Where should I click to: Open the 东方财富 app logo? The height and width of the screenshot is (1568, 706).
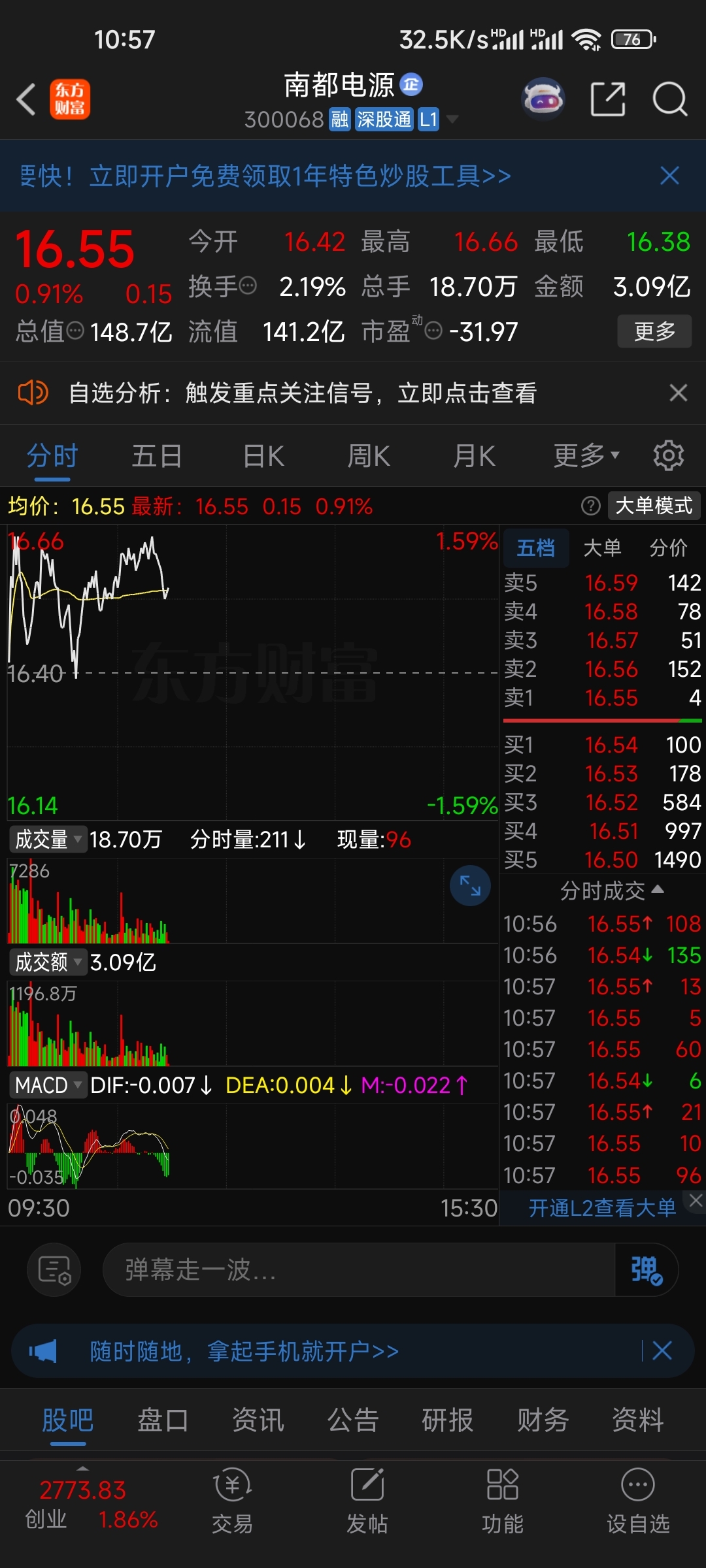70,99
